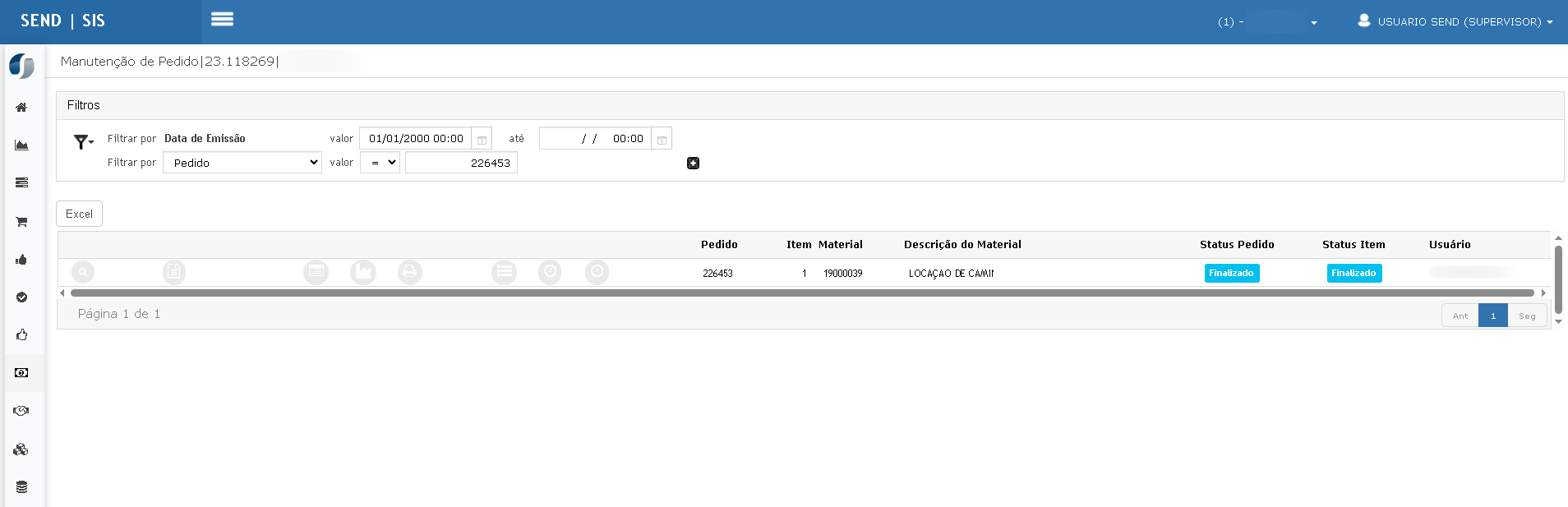Open the 'até' end date calendar picker
Image resolution: width=1568 pixels, height=507 pixels.
(662, 139)
